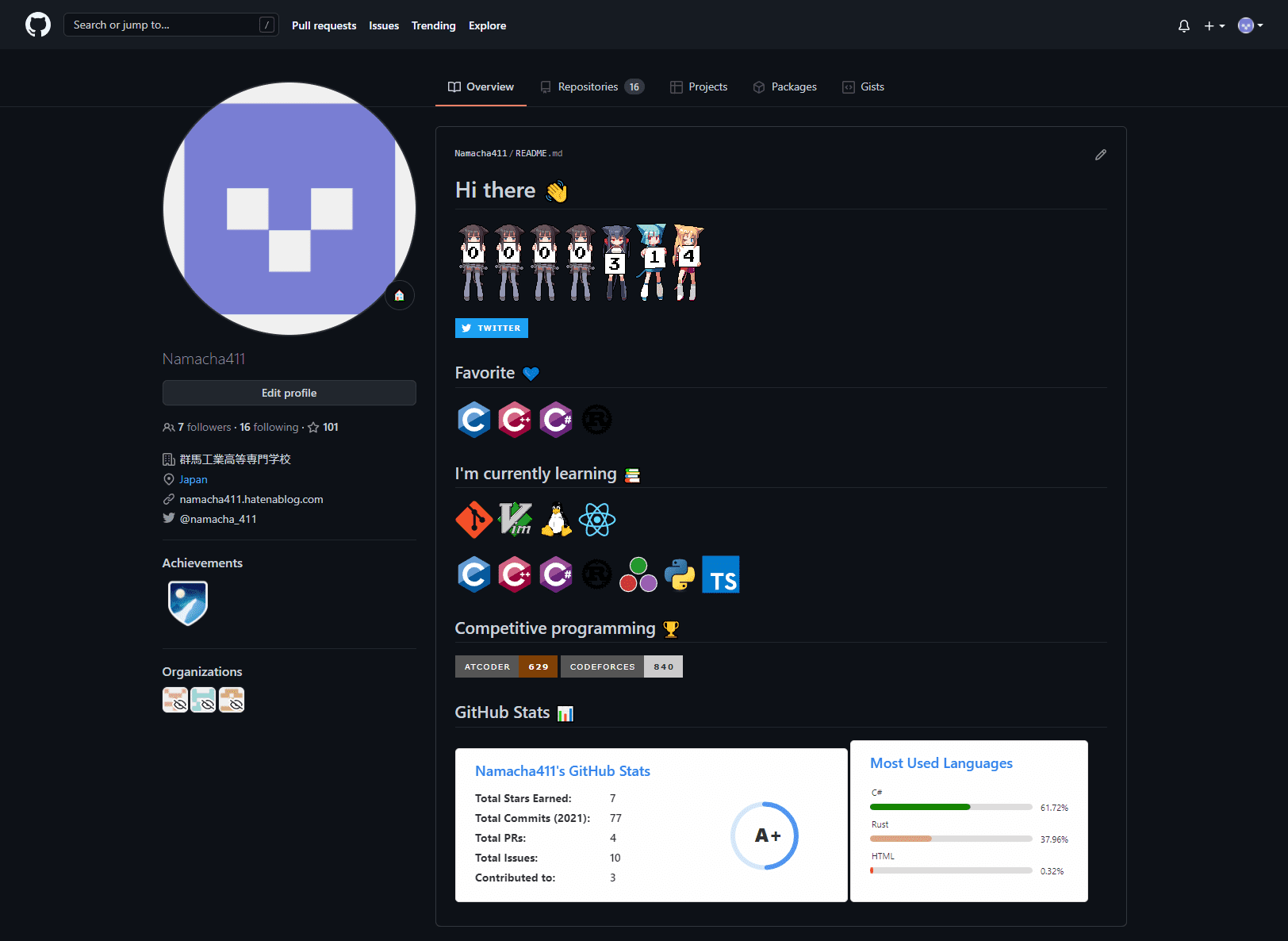Click the React atom icon

[x=597, y=520]
